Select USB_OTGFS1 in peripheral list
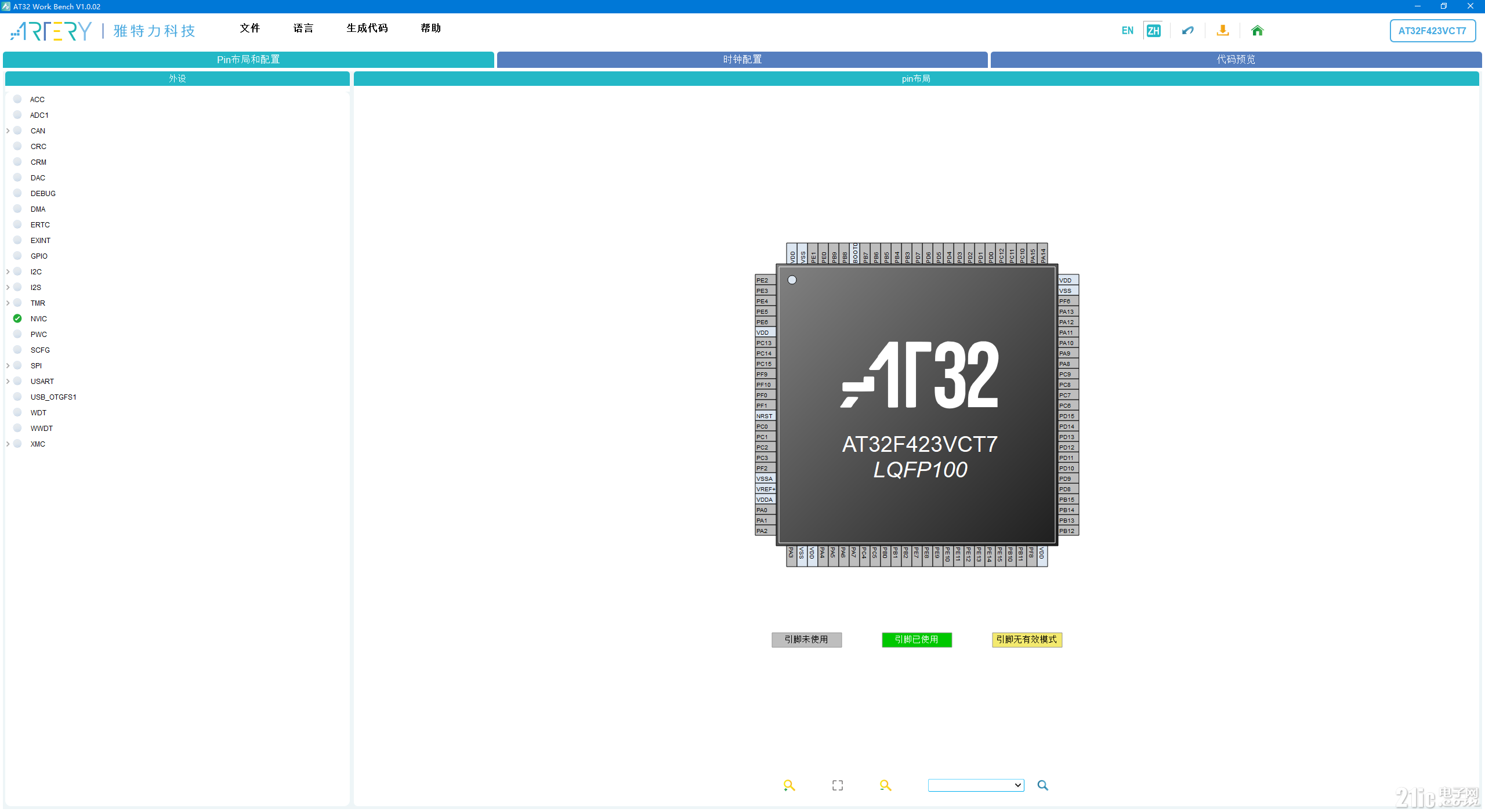This screenshot has height=812, width=1485. (x=53, y=397)
